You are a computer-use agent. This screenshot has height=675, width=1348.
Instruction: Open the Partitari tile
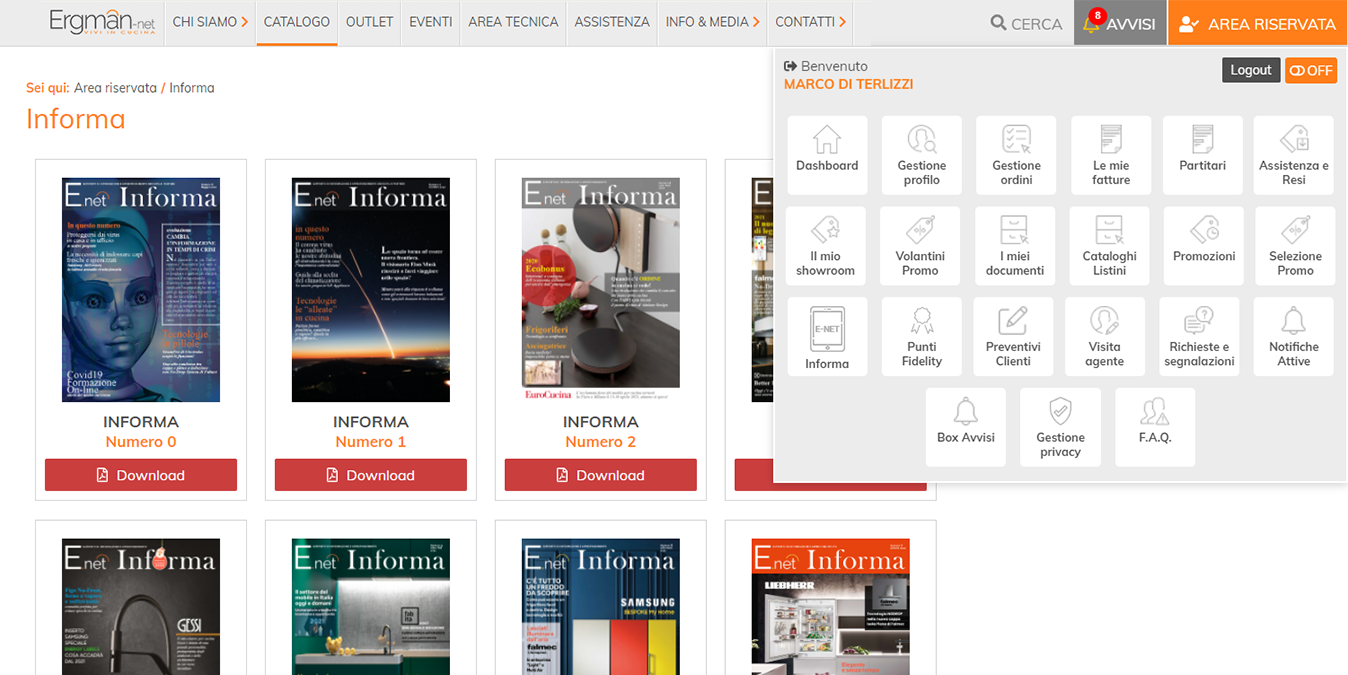1203,155
